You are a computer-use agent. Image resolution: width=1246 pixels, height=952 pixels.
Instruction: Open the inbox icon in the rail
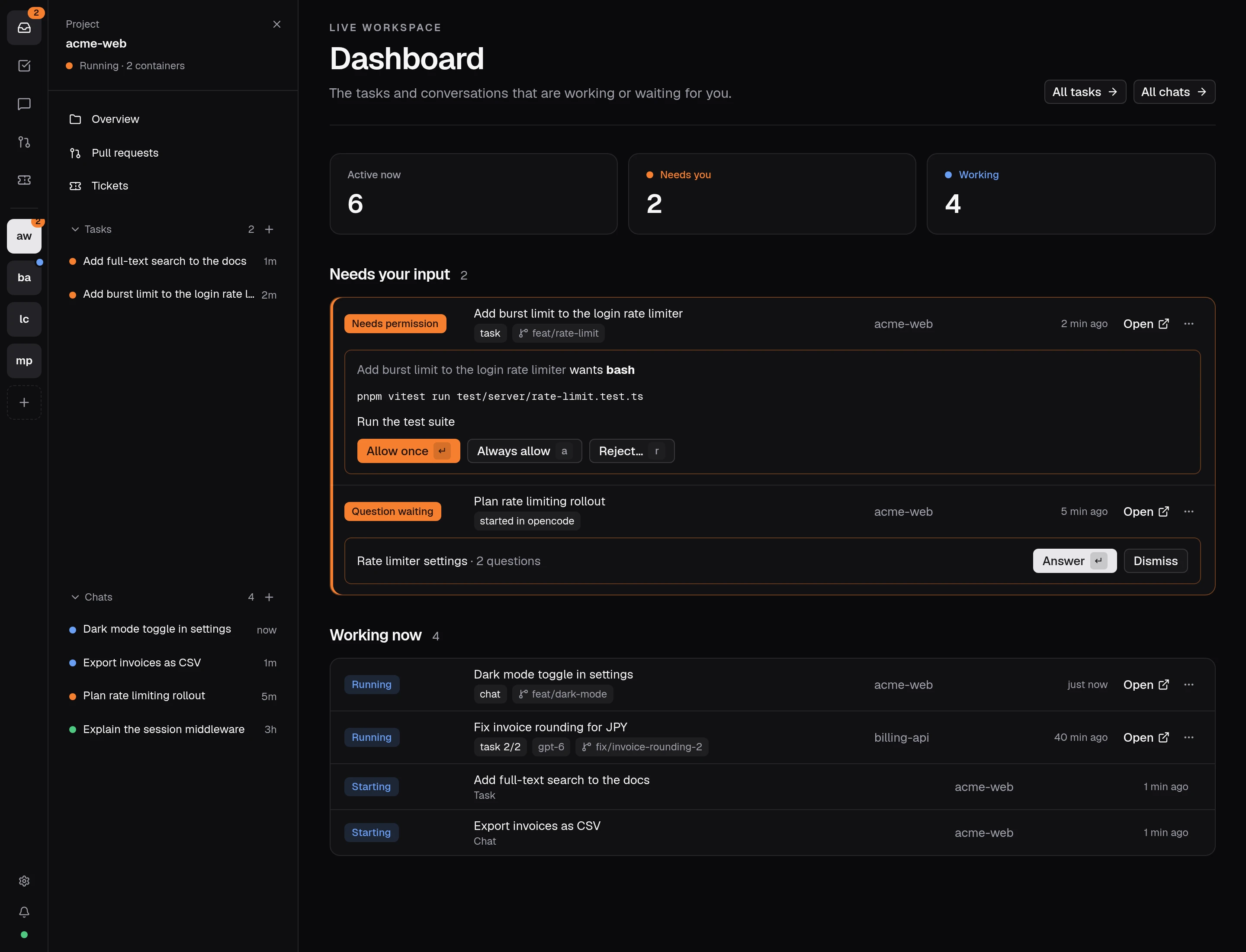point(24,28)
